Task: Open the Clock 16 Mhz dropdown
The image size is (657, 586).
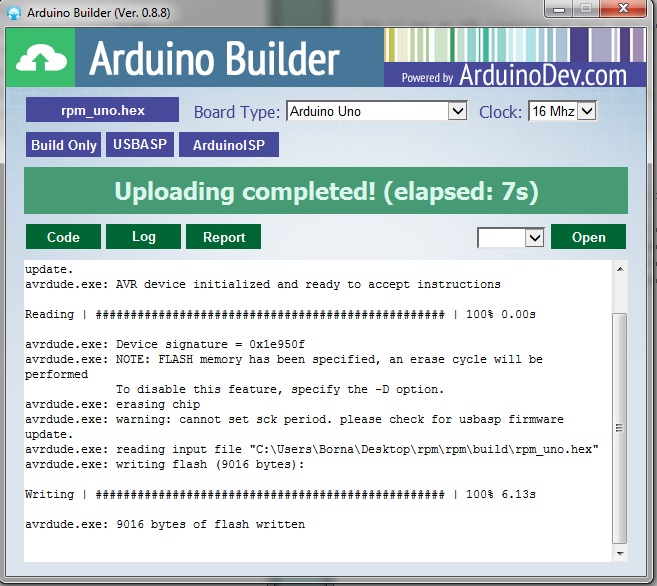Action: tap(562, 111)
